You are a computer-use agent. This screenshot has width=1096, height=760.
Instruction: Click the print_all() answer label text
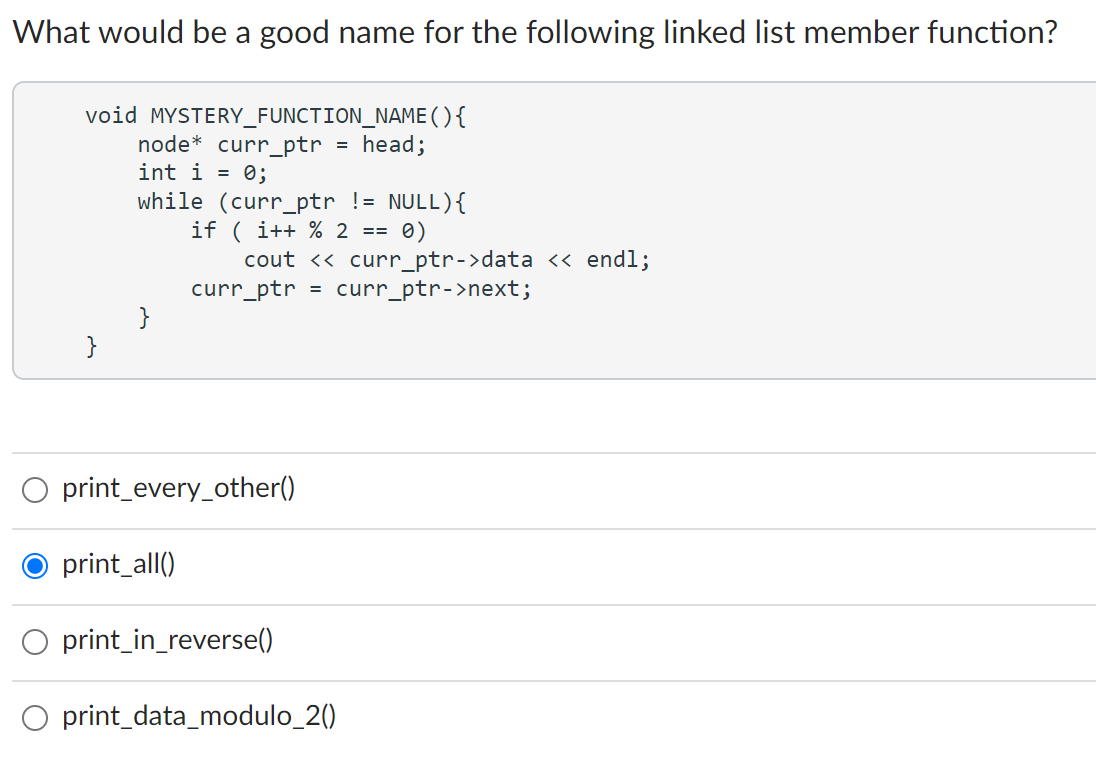[x=118, y=564]
